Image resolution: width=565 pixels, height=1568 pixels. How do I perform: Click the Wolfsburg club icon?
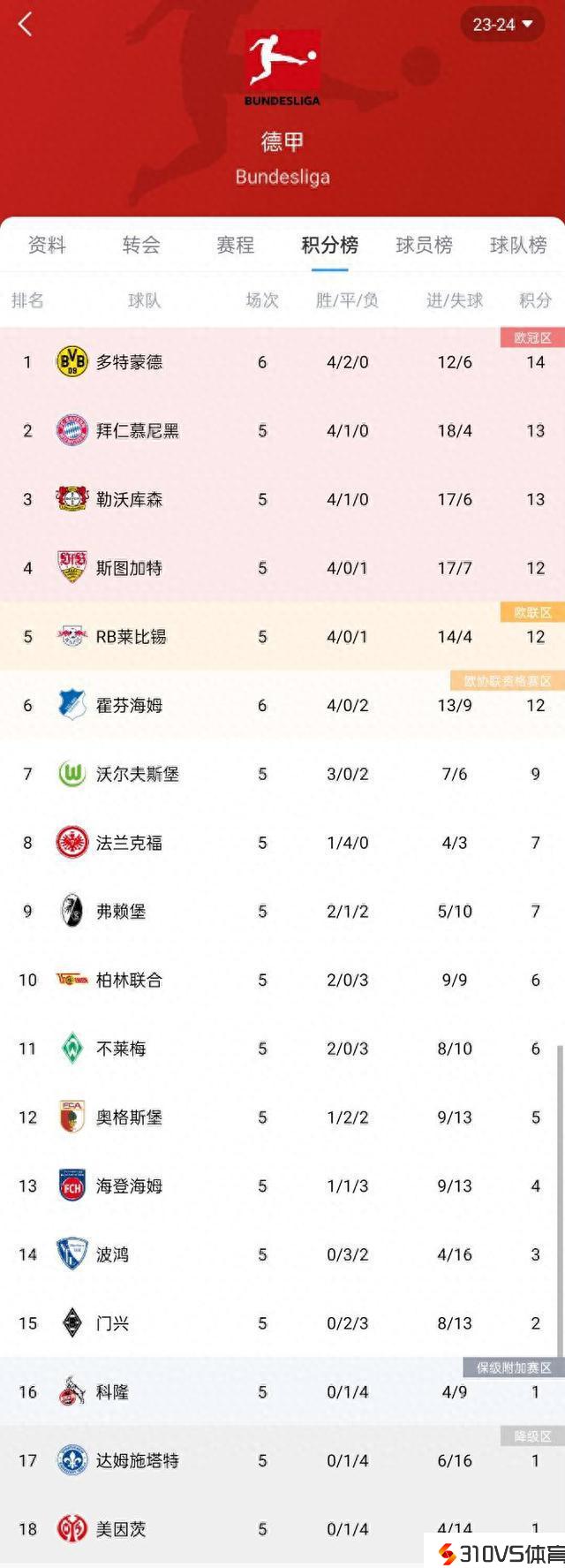point(72,774)
